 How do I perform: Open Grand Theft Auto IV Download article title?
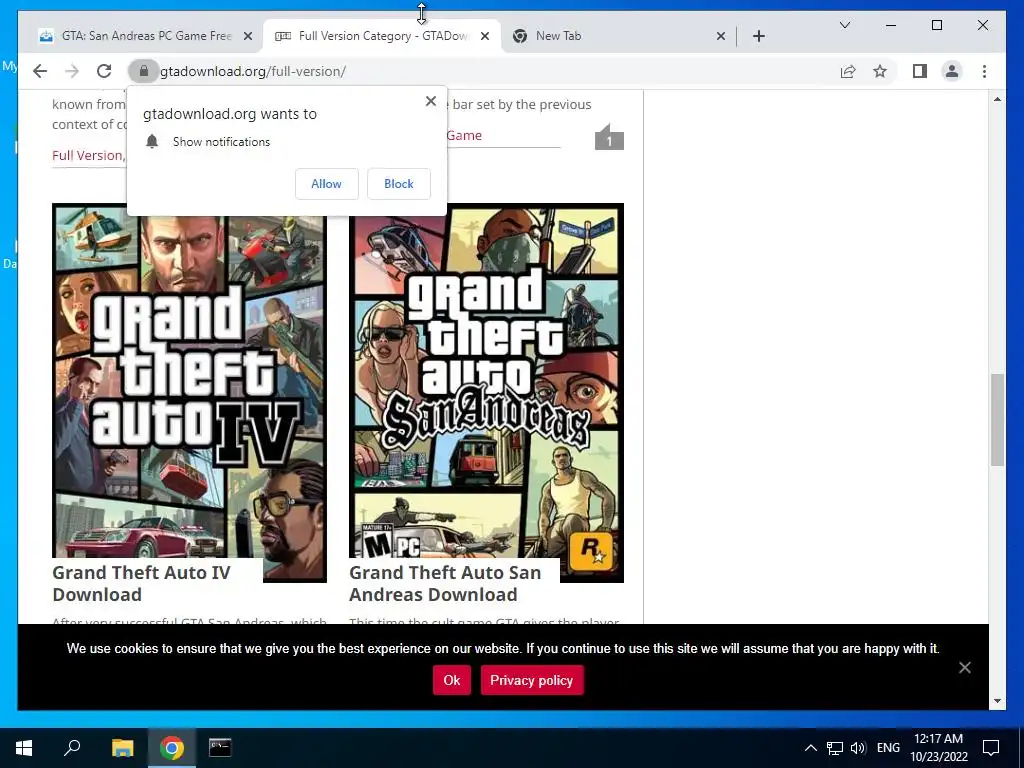(x=141, y=583)
